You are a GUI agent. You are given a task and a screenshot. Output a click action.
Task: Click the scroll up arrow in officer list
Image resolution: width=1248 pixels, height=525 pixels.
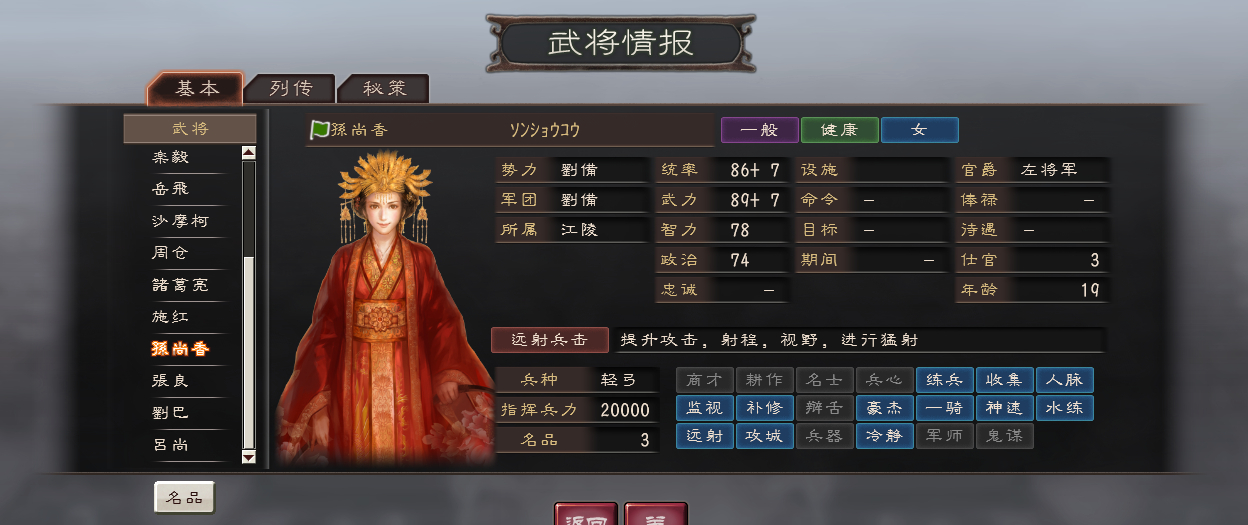point(249,153)
